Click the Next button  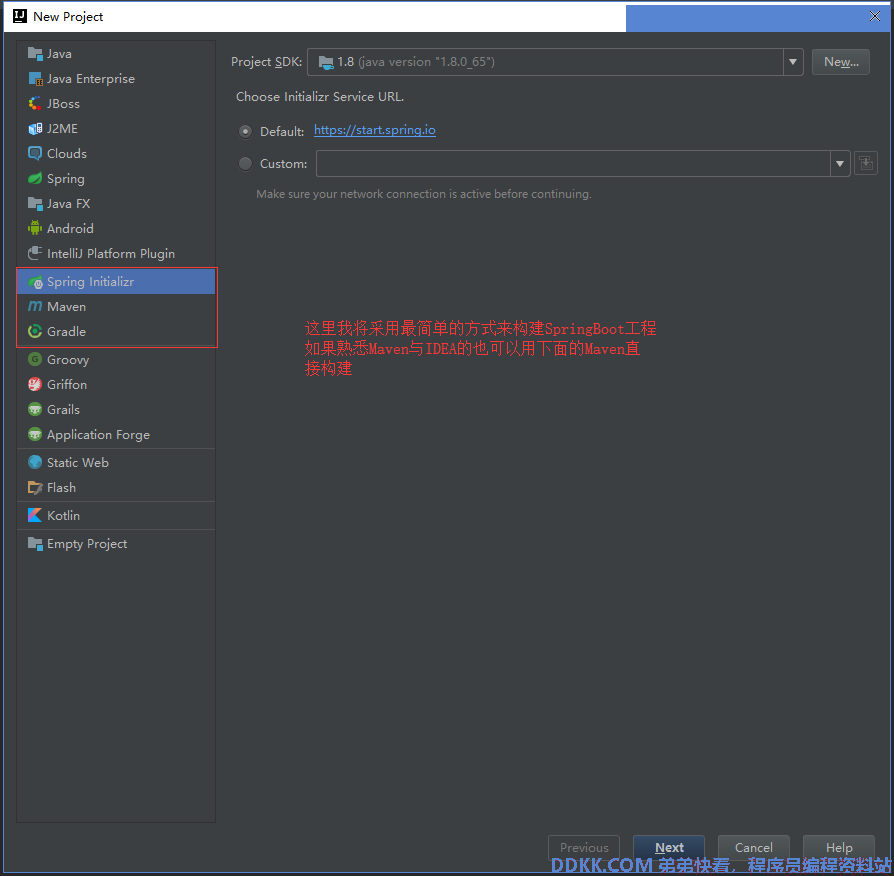[x=669, y=847]
